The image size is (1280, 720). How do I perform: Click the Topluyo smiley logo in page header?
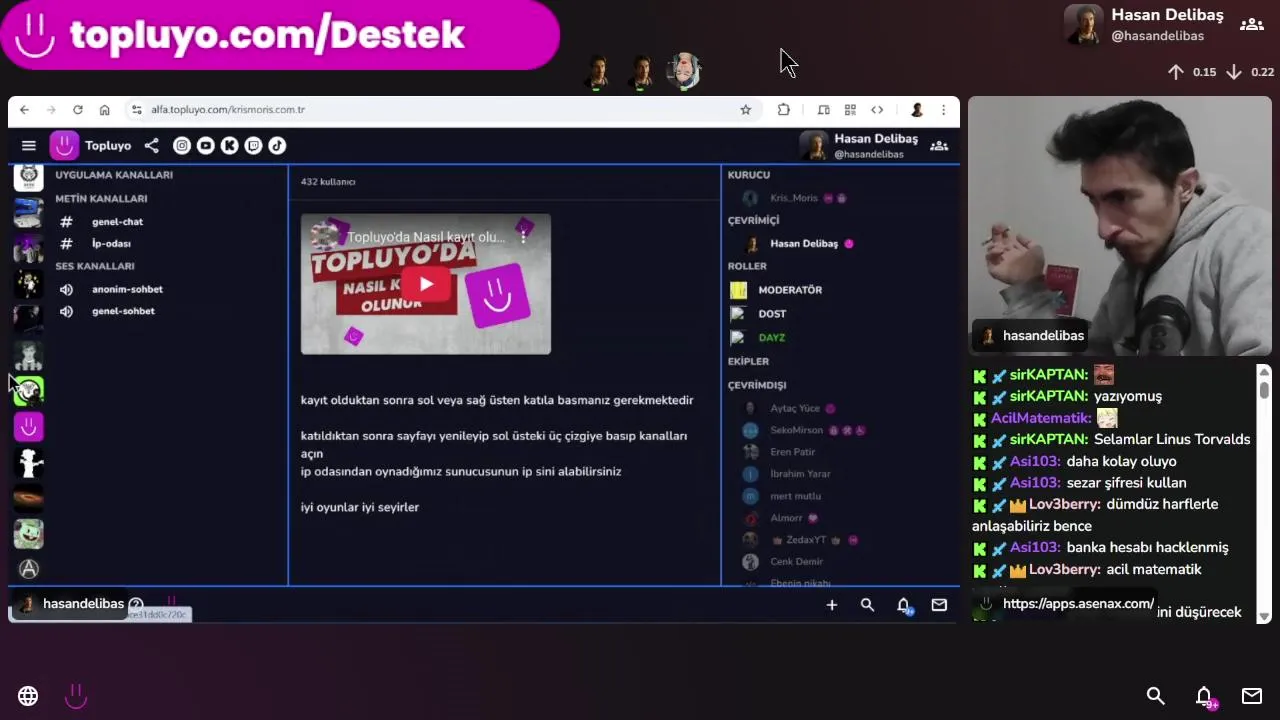coord(64,146)
